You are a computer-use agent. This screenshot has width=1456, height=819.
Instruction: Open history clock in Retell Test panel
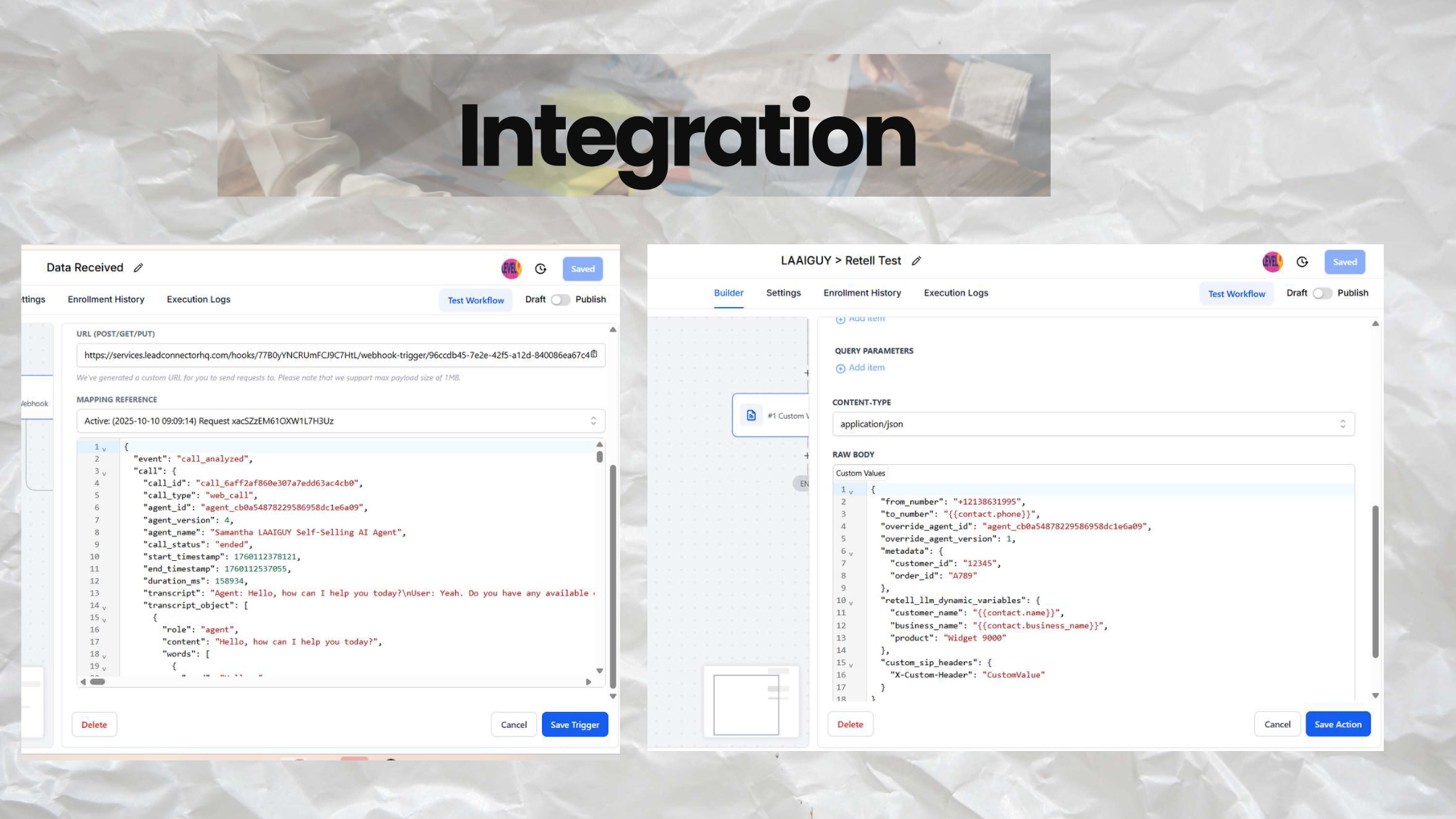pyautogui.click(x=1302, y=262)
